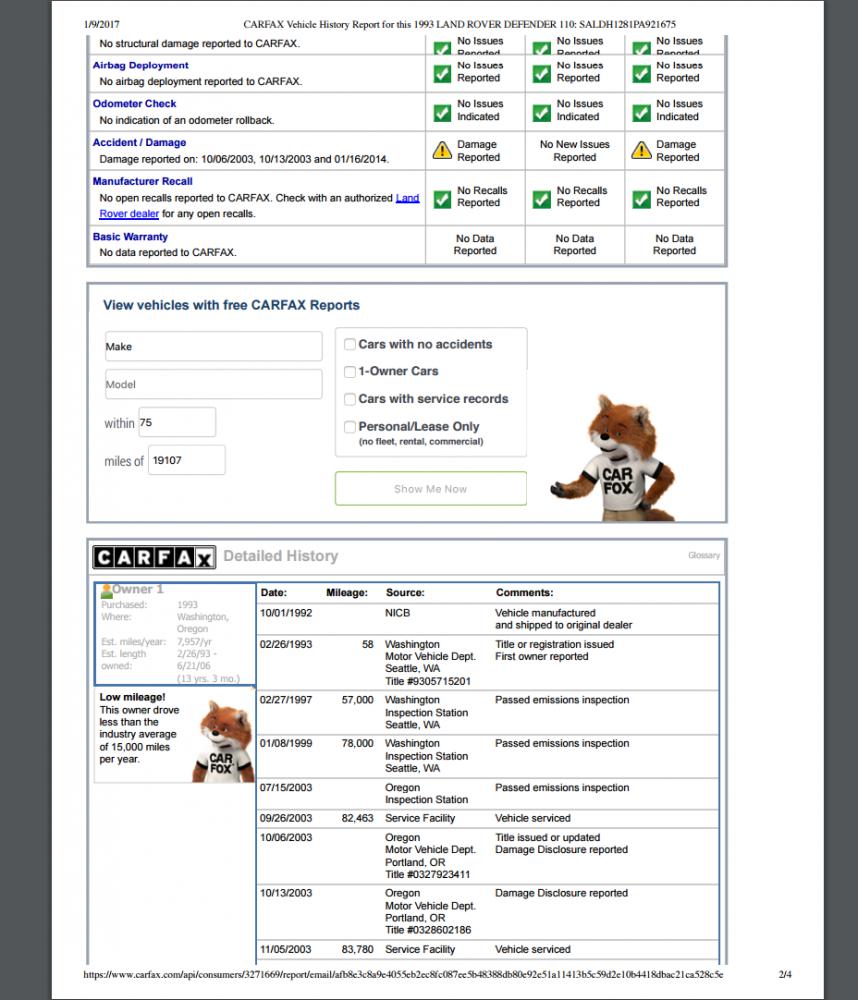This screenshot has height=1000, width=858.
Task: Click the 'Low mileage!' heading
Action: click(132, 697)
